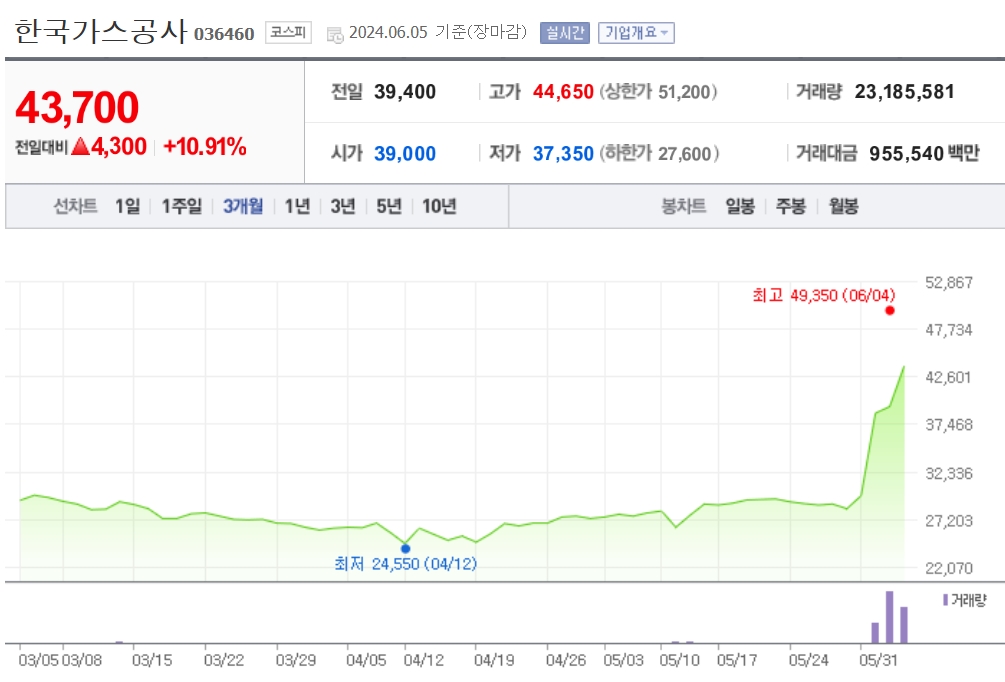
Task: Switch chart to 10년 range
Action: point(439,206)
